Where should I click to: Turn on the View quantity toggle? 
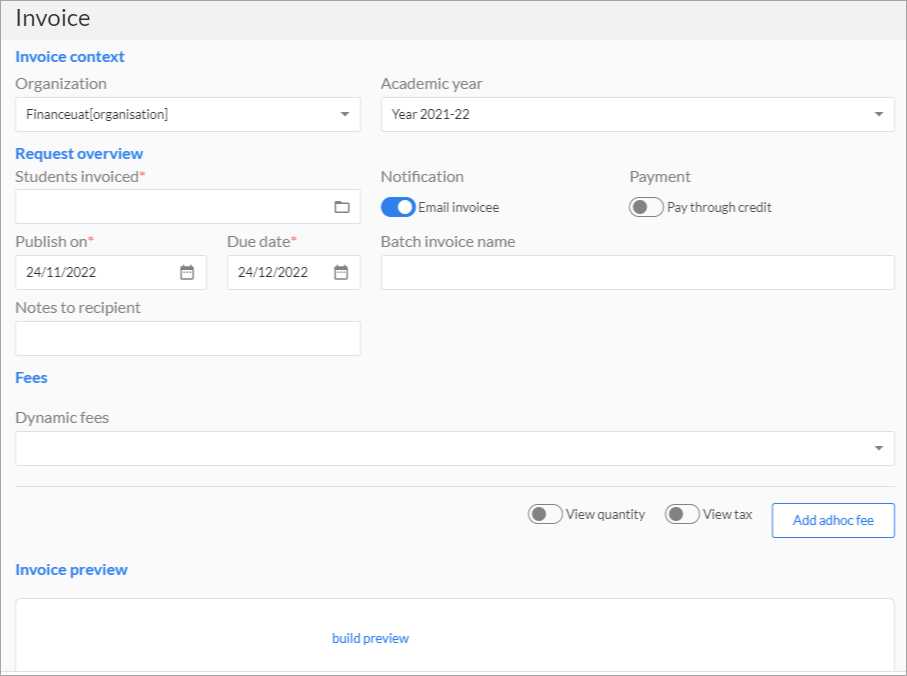(545, 514)
